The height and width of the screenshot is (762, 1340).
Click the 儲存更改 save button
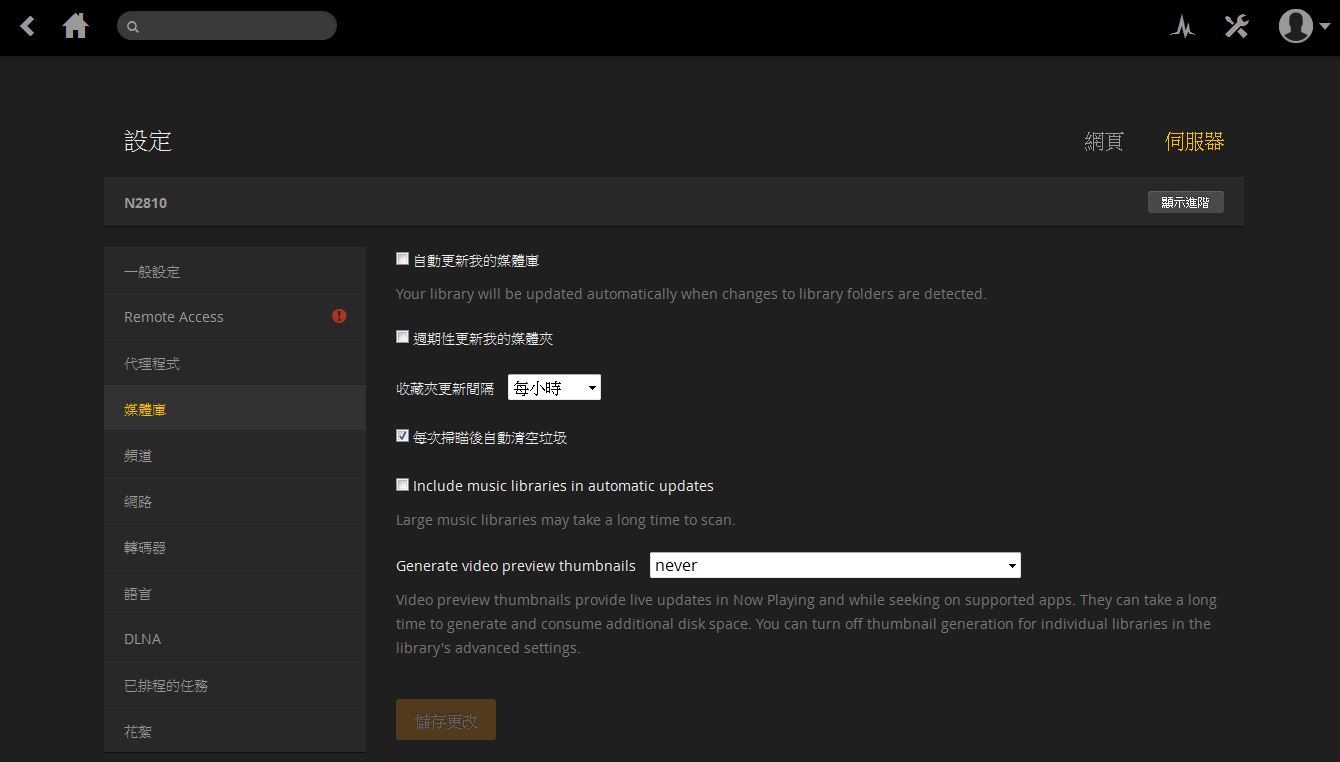(446, 720)
